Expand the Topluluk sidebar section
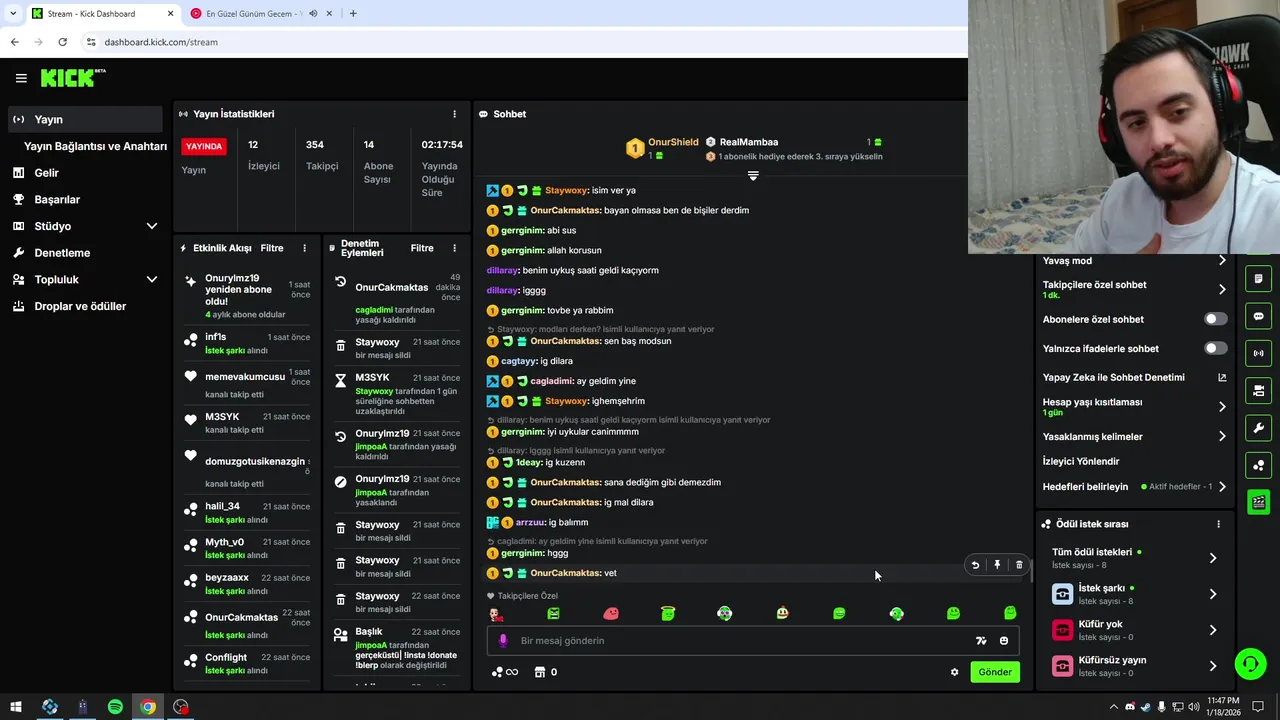The height and width of the screenshot is (720, 1280). [152, 280]
